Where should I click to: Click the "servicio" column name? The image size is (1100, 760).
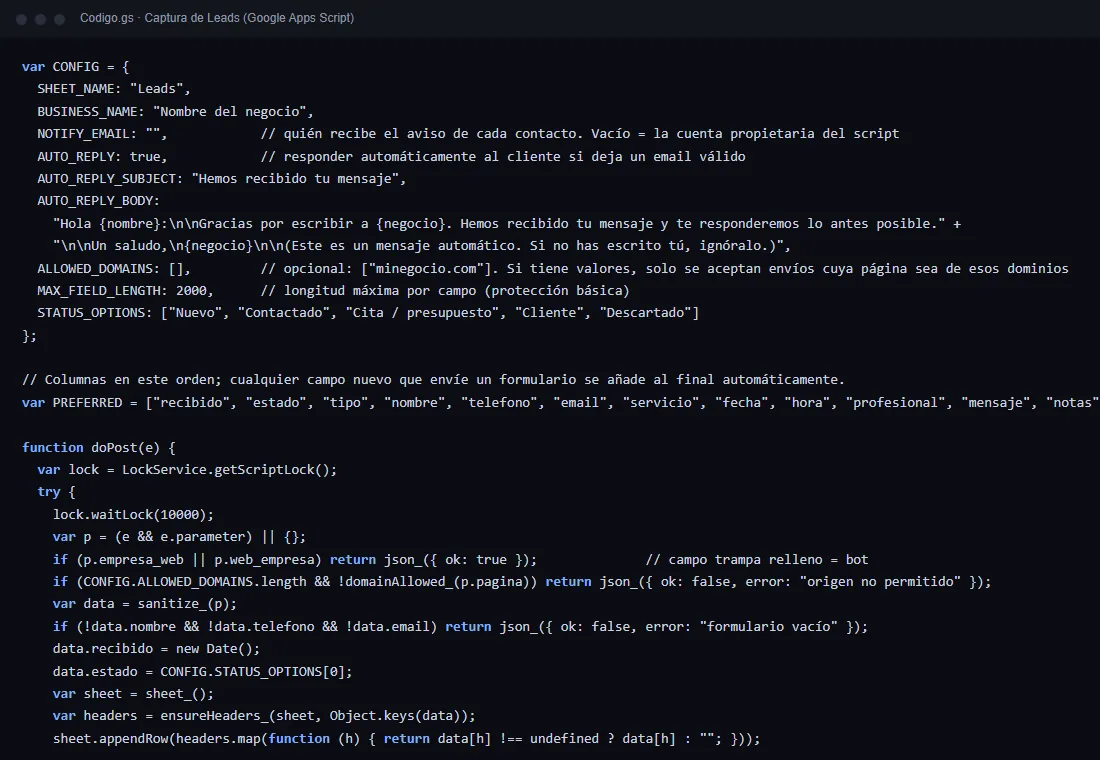click(x=662, y=402)
